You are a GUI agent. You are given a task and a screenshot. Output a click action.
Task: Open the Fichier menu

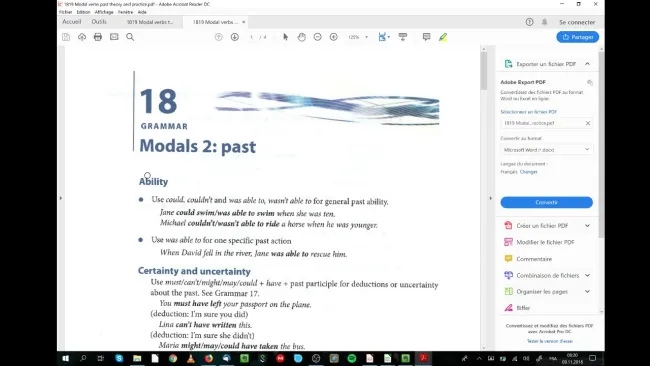tap(65, 12)
